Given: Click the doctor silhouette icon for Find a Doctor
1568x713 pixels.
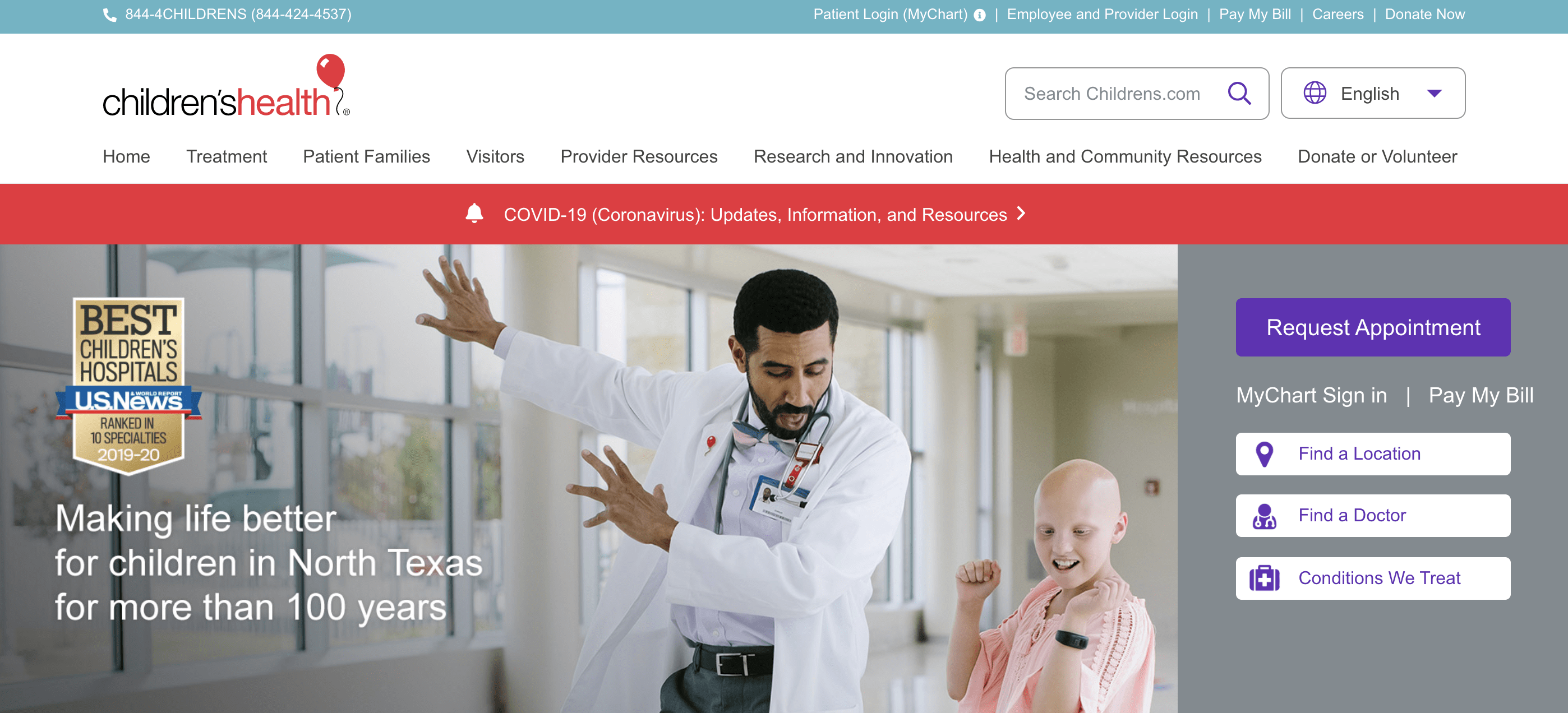Looking at the screenshot, I should (1263, 516).
